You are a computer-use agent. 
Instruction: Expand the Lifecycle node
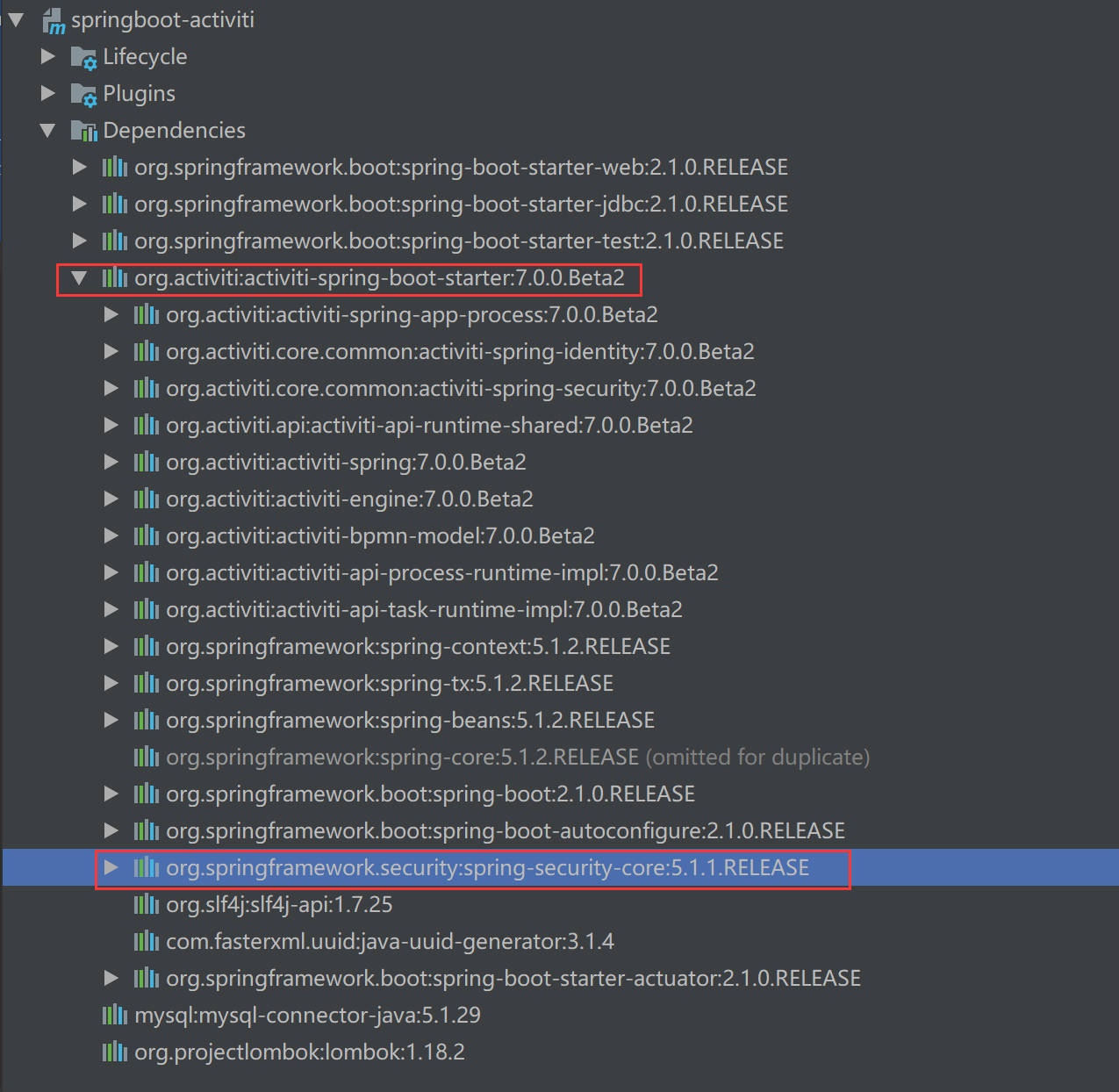[x=48, y=56]
